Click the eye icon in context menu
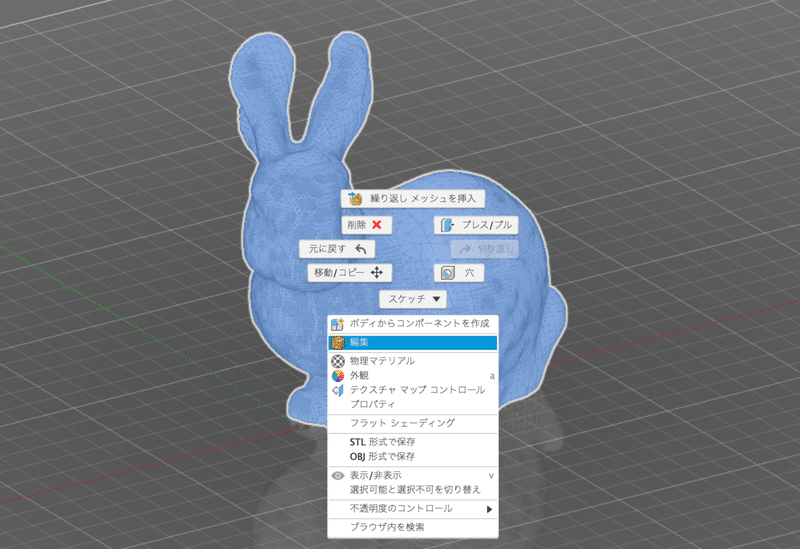The image size is (800, 549). pyautogui.click(x=338, y=476)
